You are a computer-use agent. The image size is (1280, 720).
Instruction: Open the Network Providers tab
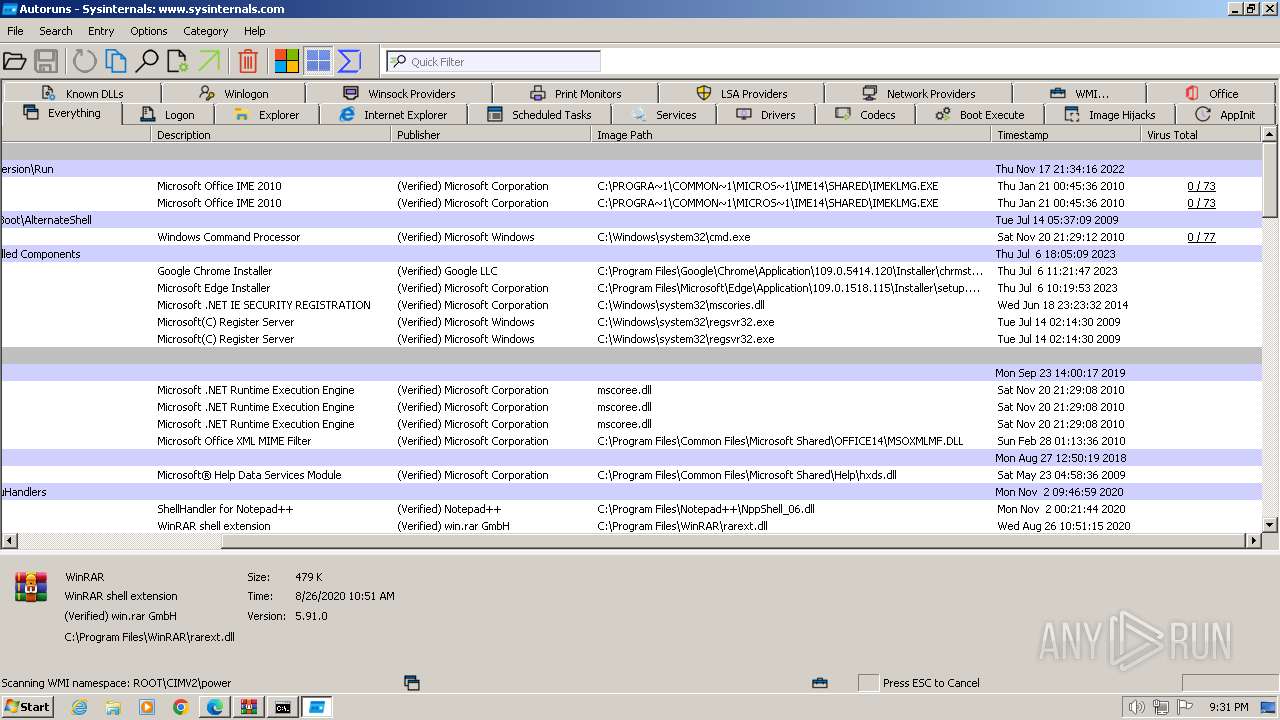pos(918,93)
